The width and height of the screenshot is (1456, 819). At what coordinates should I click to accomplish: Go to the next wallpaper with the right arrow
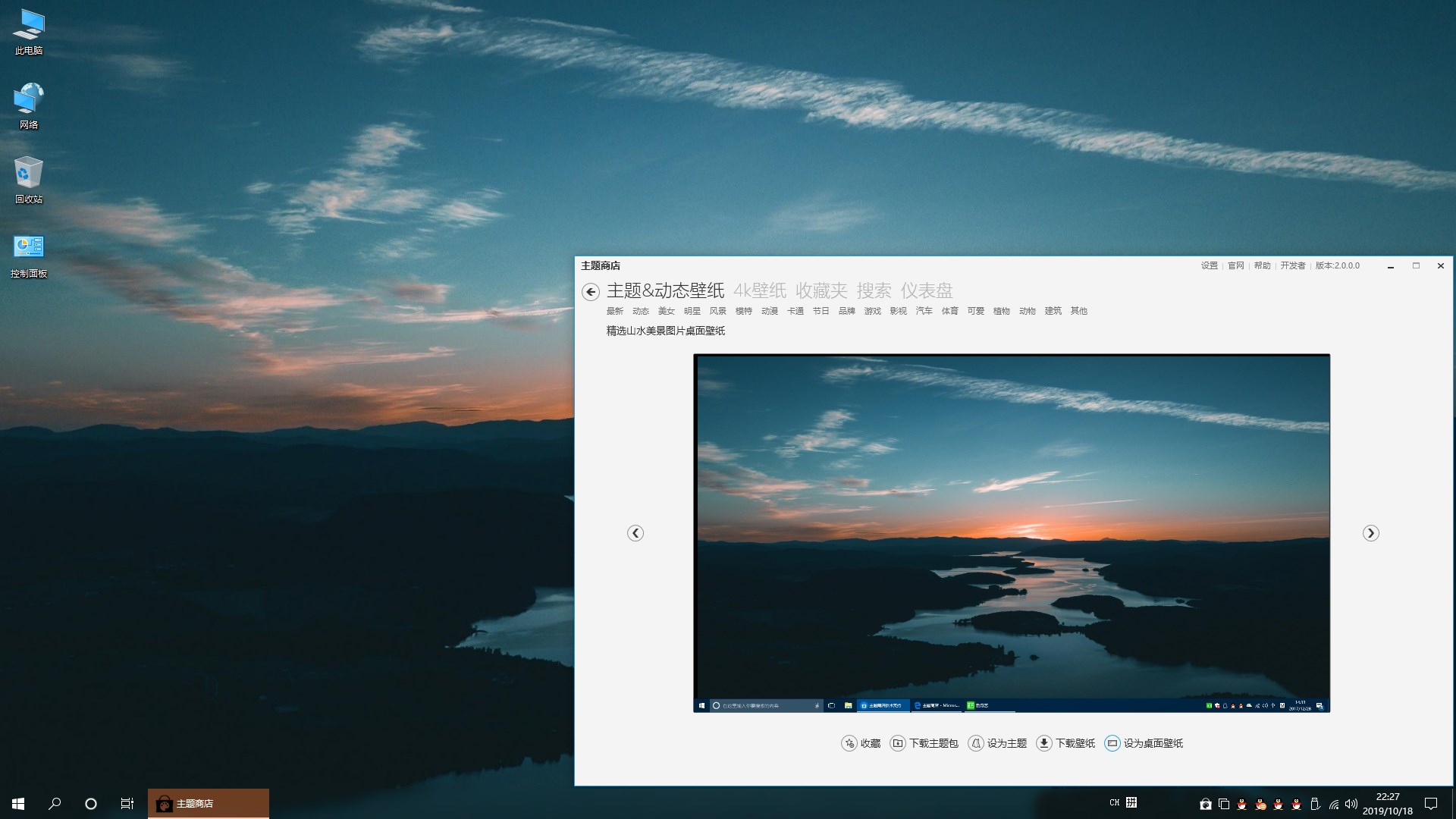coord(1370,533)
